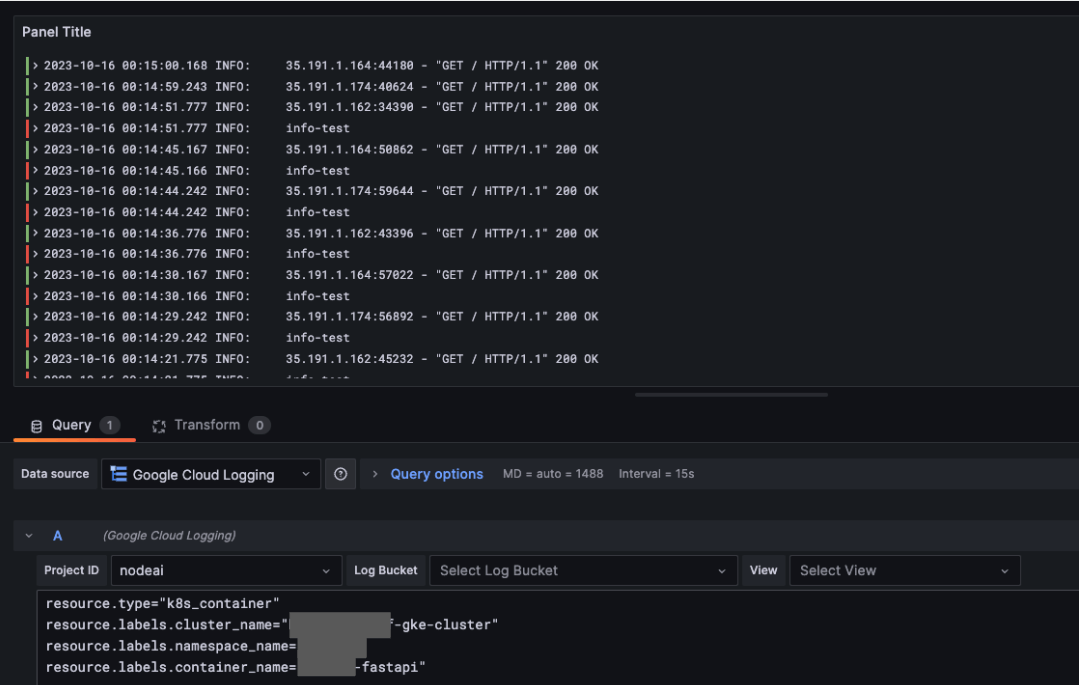Open the Select View dropdown
Image resolution: width=1079 pixels, height=685 pixels.
pos(904,571)
